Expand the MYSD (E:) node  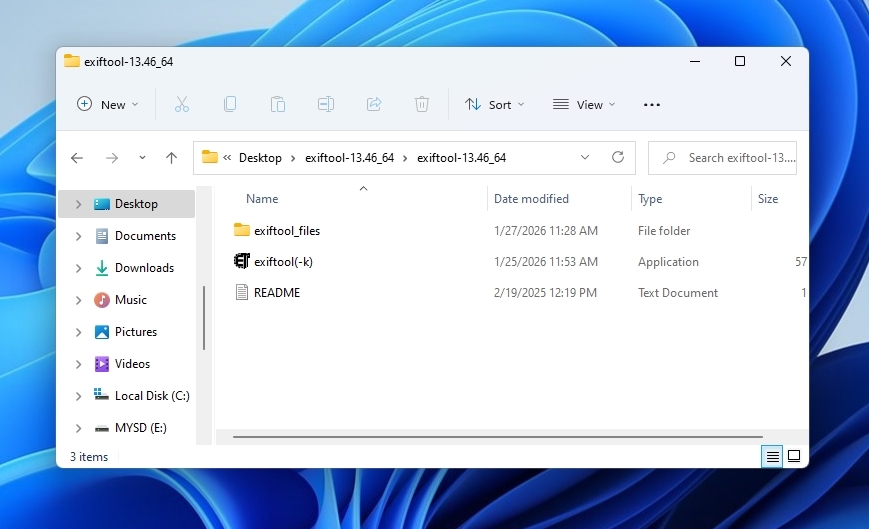click(78, 428)
